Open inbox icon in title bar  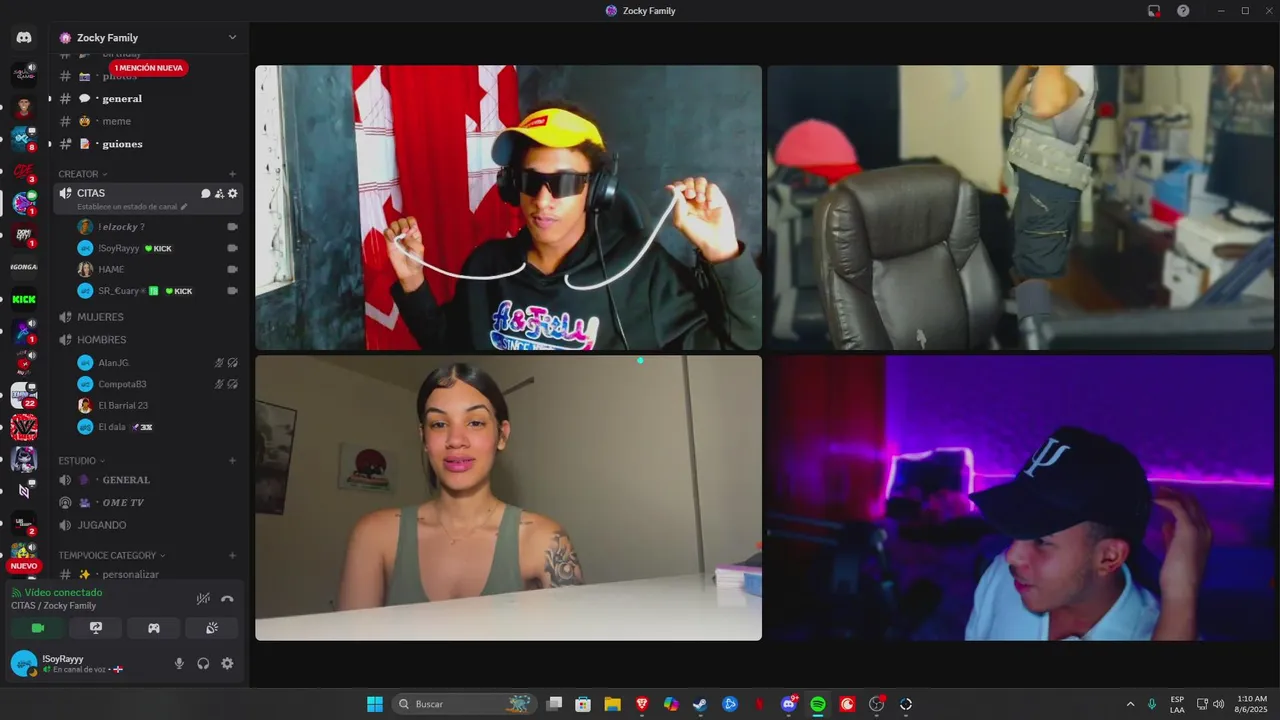[x=1154, y=11]
